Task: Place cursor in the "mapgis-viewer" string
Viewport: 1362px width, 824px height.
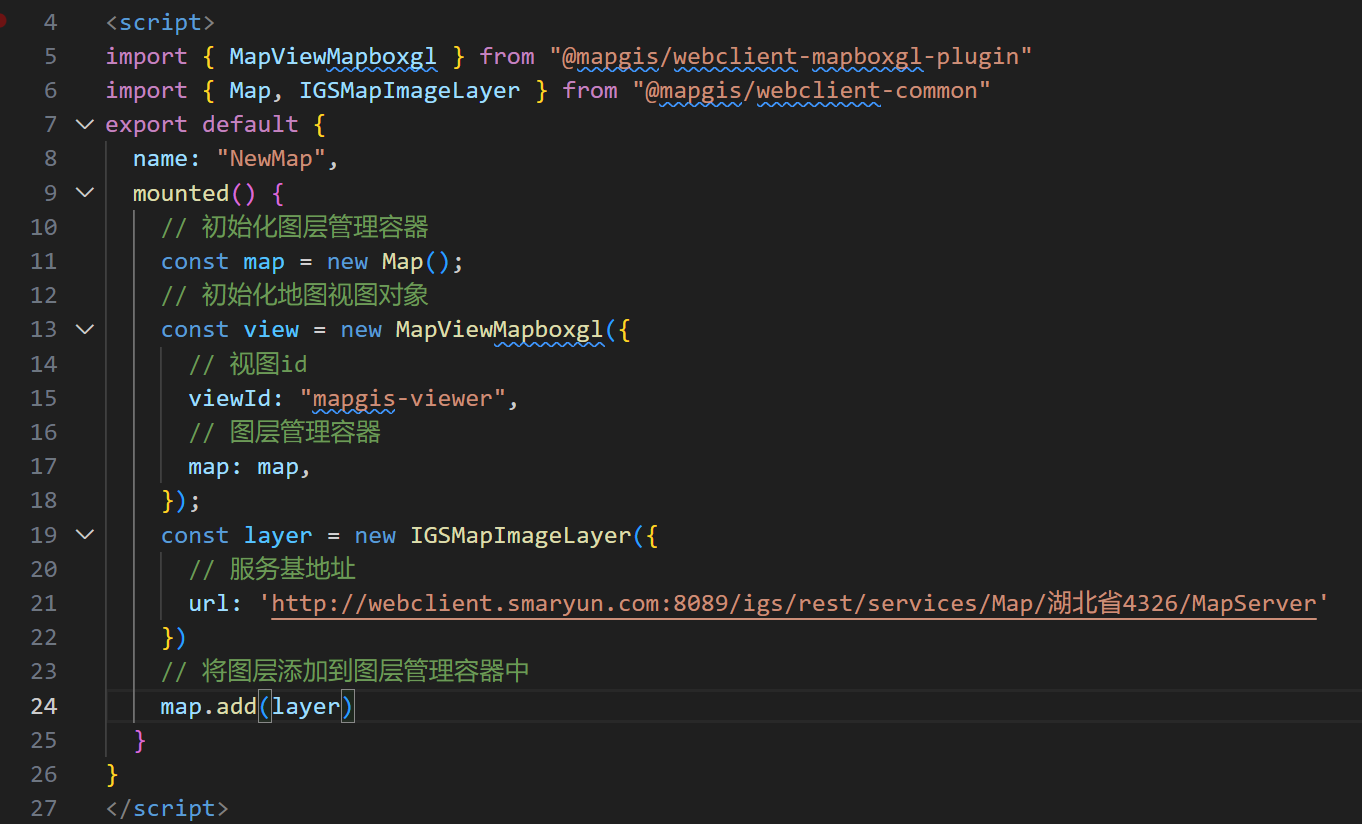Action: [x=403, y=398]
